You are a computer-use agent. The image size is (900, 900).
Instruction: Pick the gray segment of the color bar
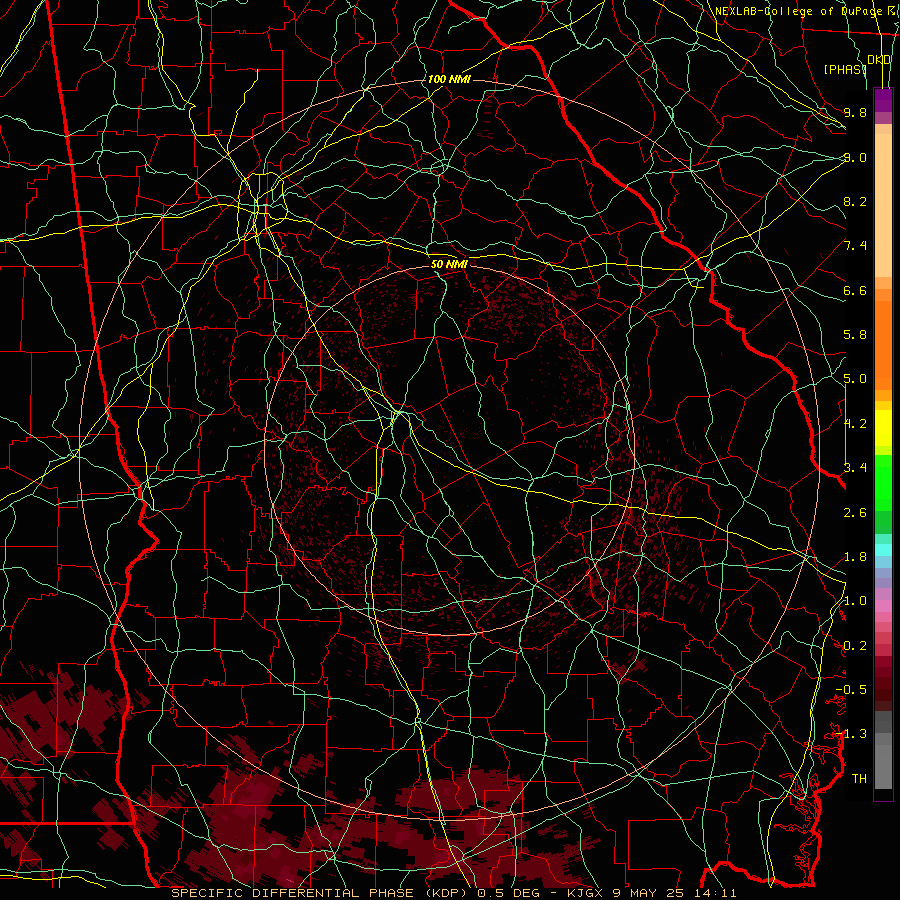[x=883, y=752]
